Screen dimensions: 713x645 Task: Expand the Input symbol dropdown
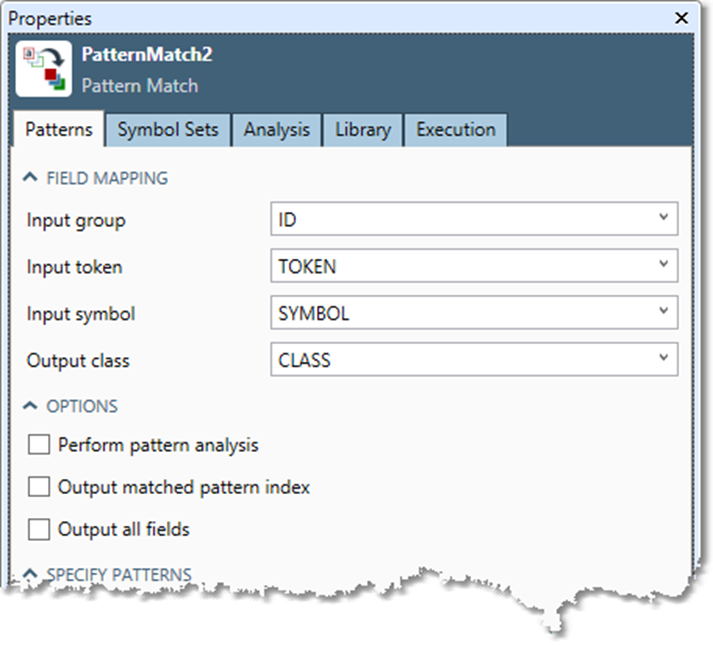(473, 314)
